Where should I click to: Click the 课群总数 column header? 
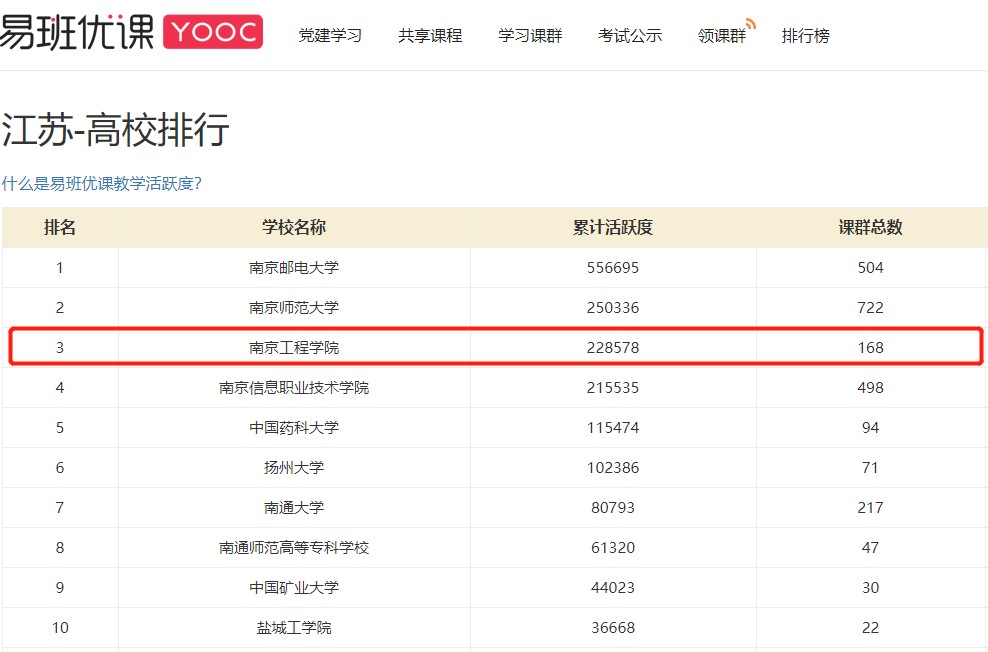(x=870, y=227)
